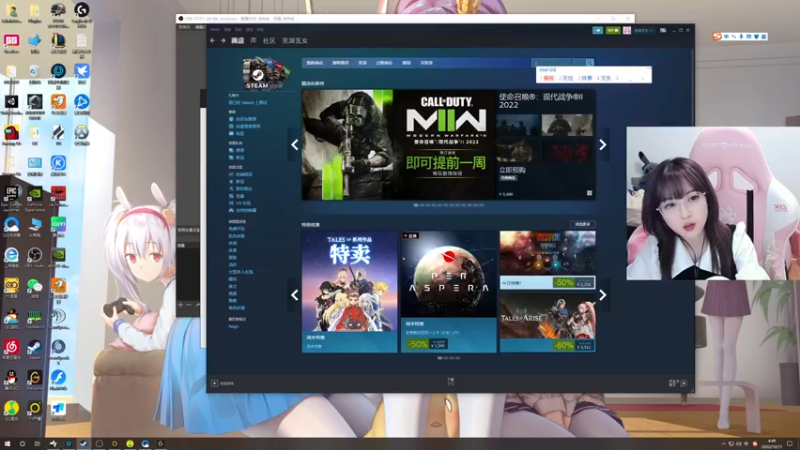Click the plus button in OBS window
The width and height of the screenshot is (800, 450).
[181, 305]
